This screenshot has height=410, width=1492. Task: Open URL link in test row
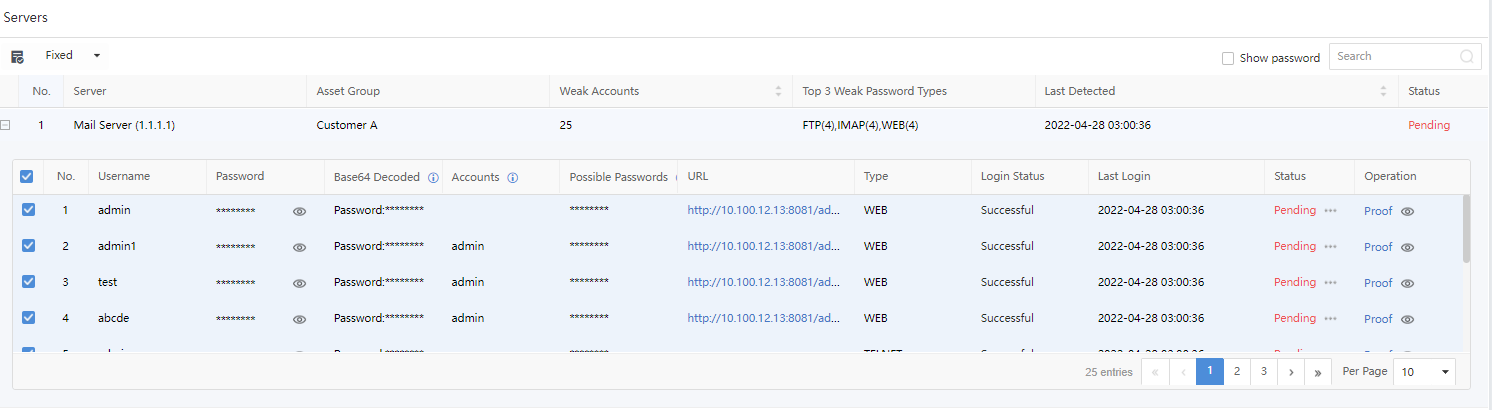pyautogui.click(x=763, y=283)
